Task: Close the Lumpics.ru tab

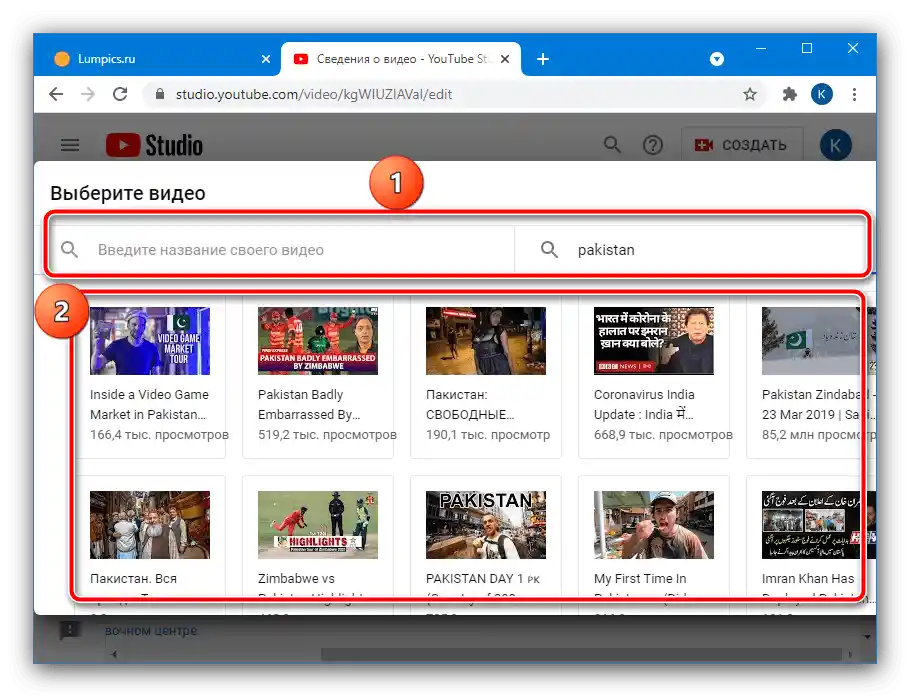Action: (x=266, y=59)
